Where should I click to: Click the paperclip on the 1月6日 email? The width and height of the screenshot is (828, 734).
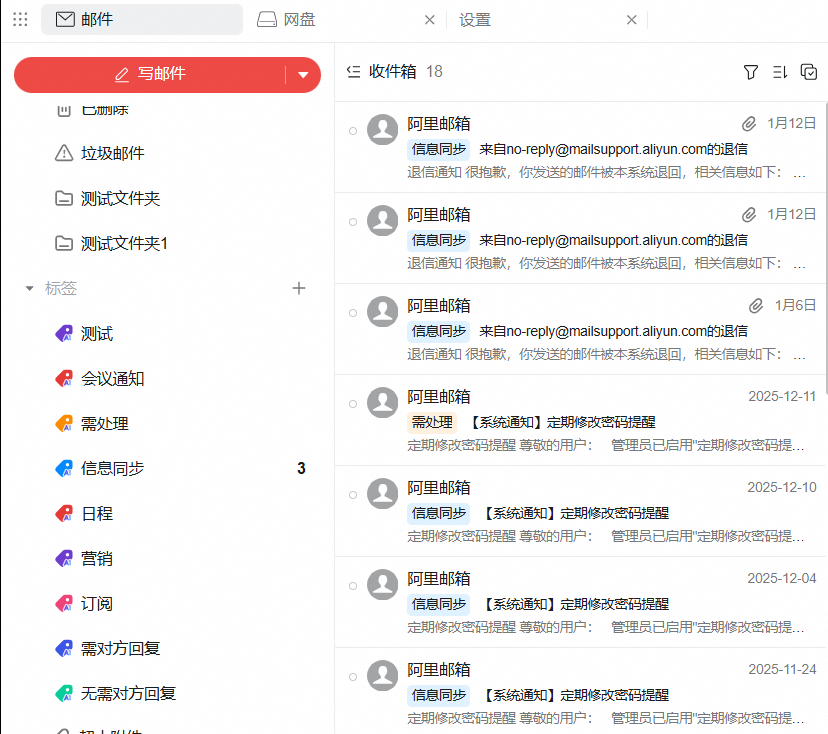[756, 305]
